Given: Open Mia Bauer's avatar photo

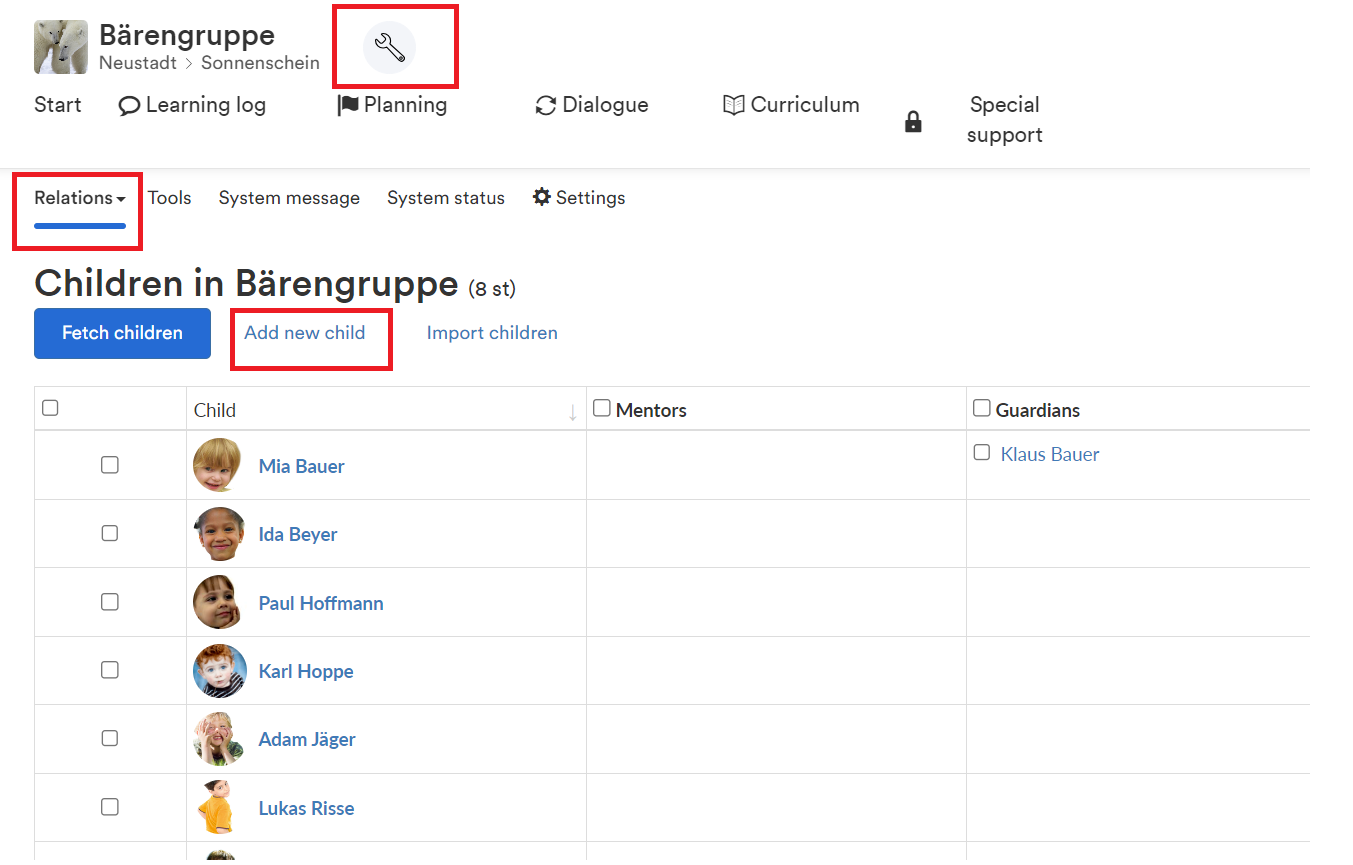Looking at the screenshot, I should (218, 465).
